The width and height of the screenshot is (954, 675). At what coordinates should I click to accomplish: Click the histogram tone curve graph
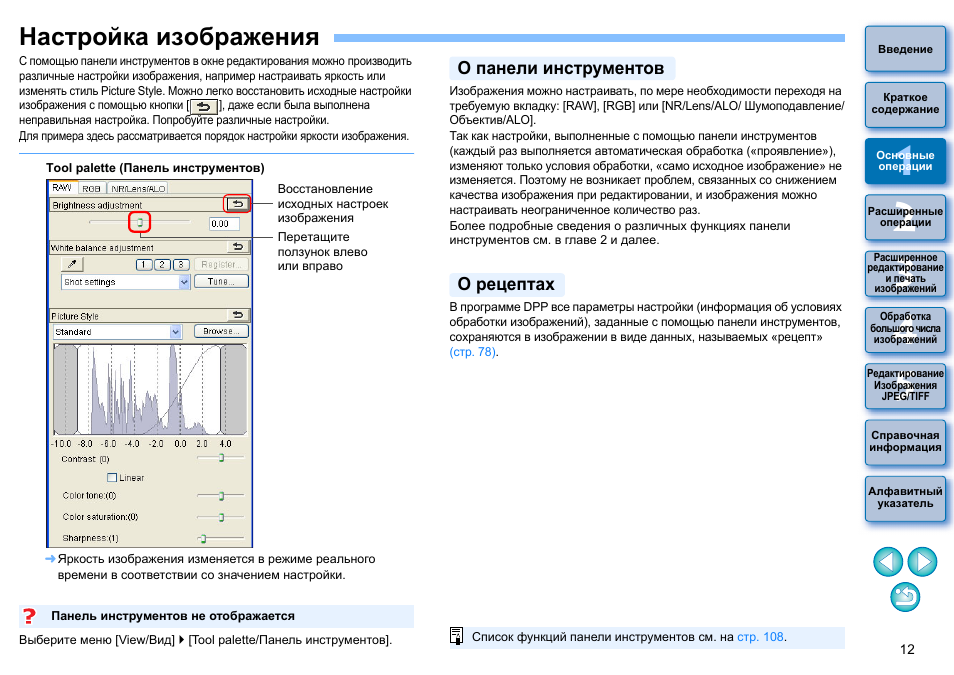(150, 390)
